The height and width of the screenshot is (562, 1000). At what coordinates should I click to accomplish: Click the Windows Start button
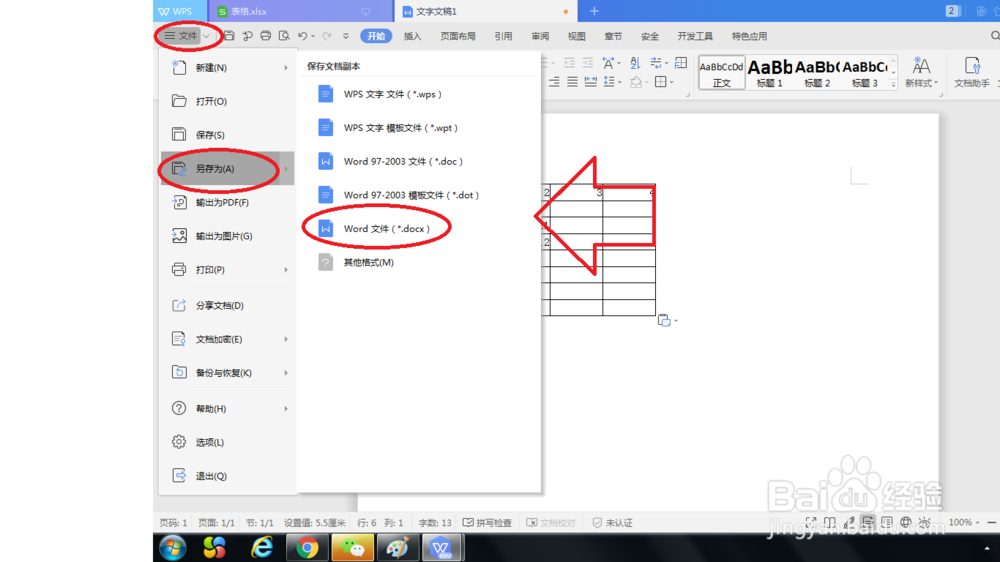tap(172, 547)
